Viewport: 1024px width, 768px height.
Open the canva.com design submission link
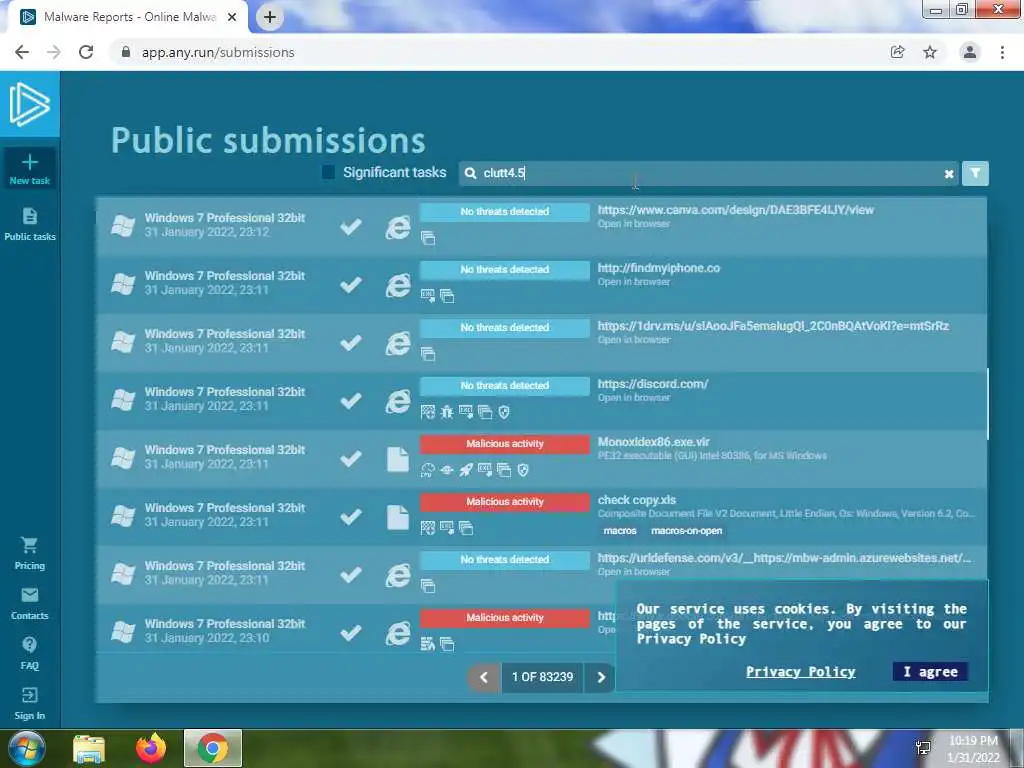(735, 210)
